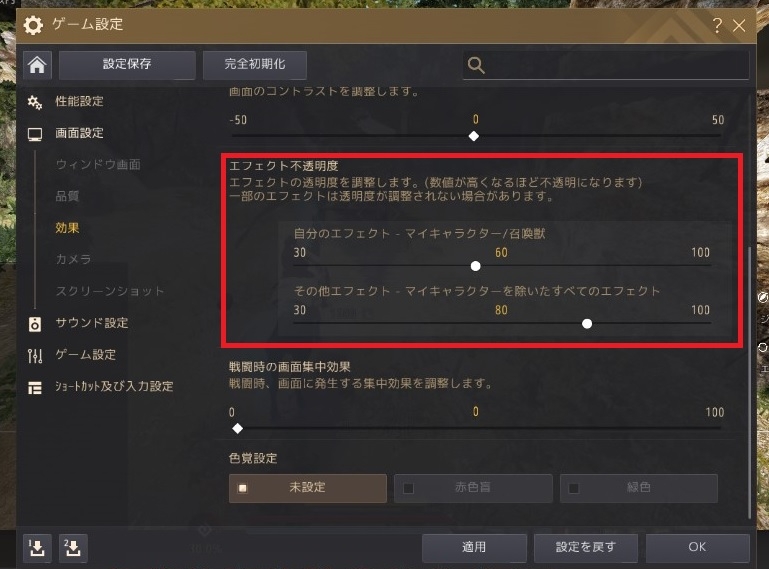
Task: Click the search magnifier icon
Action: pyautogui.click(x=476, y=65)
